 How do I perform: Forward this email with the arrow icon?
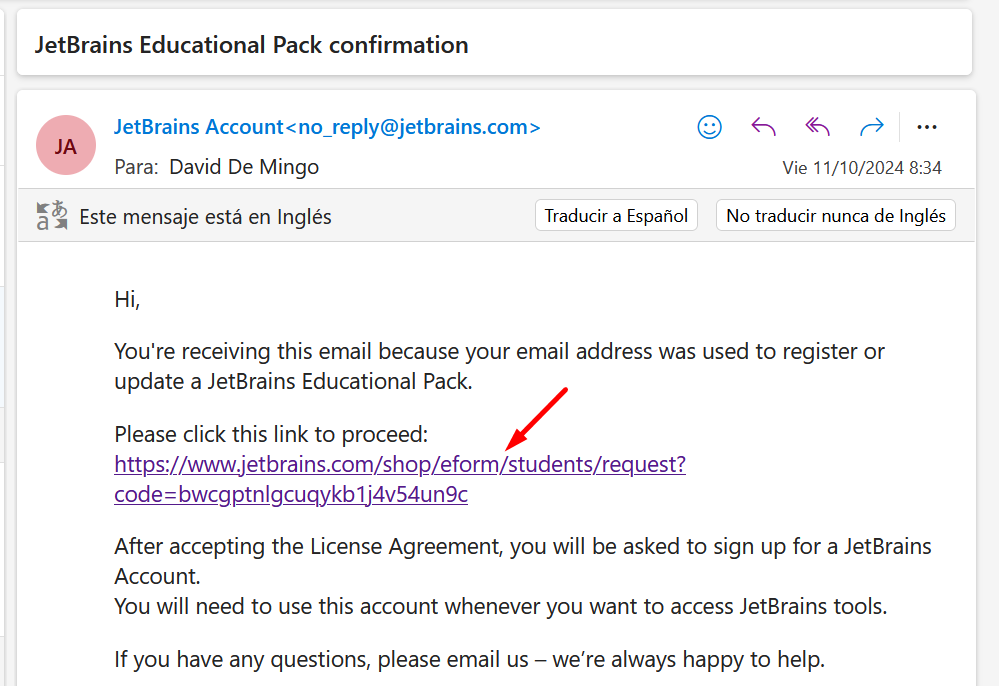(872, 127)
